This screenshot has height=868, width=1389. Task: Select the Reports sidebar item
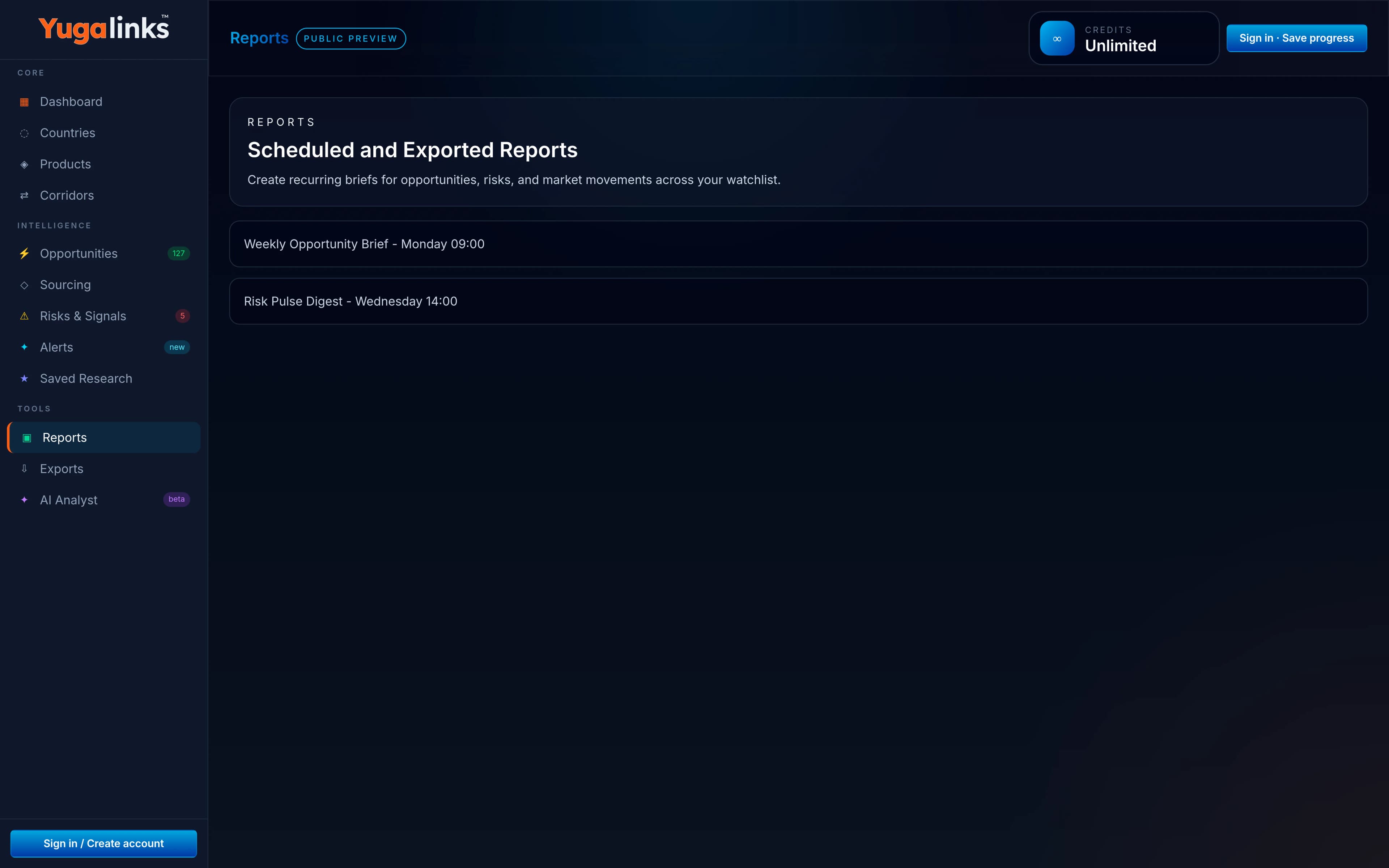[104, 438]
